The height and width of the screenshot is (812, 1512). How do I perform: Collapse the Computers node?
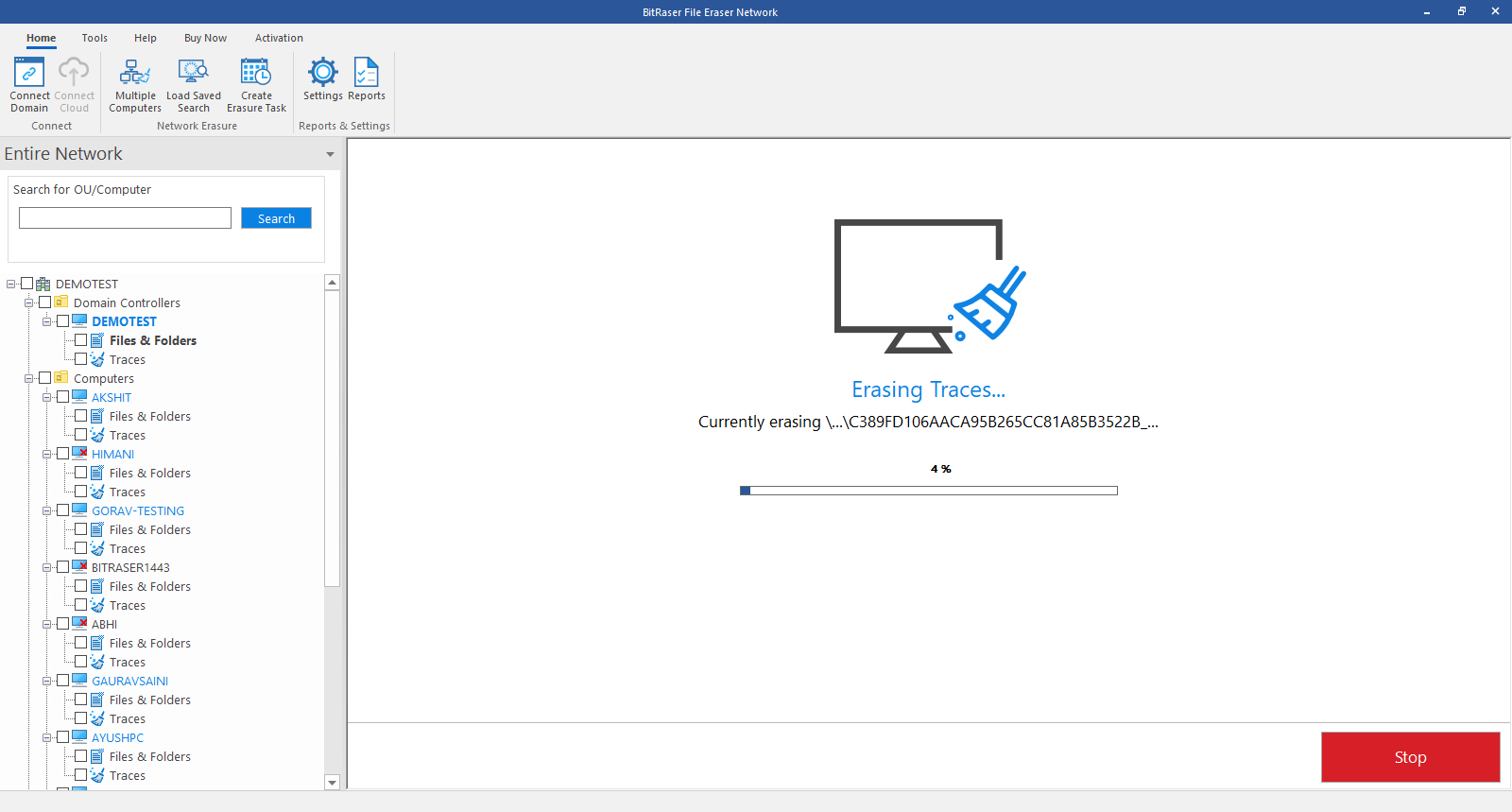tap(28, 378)
